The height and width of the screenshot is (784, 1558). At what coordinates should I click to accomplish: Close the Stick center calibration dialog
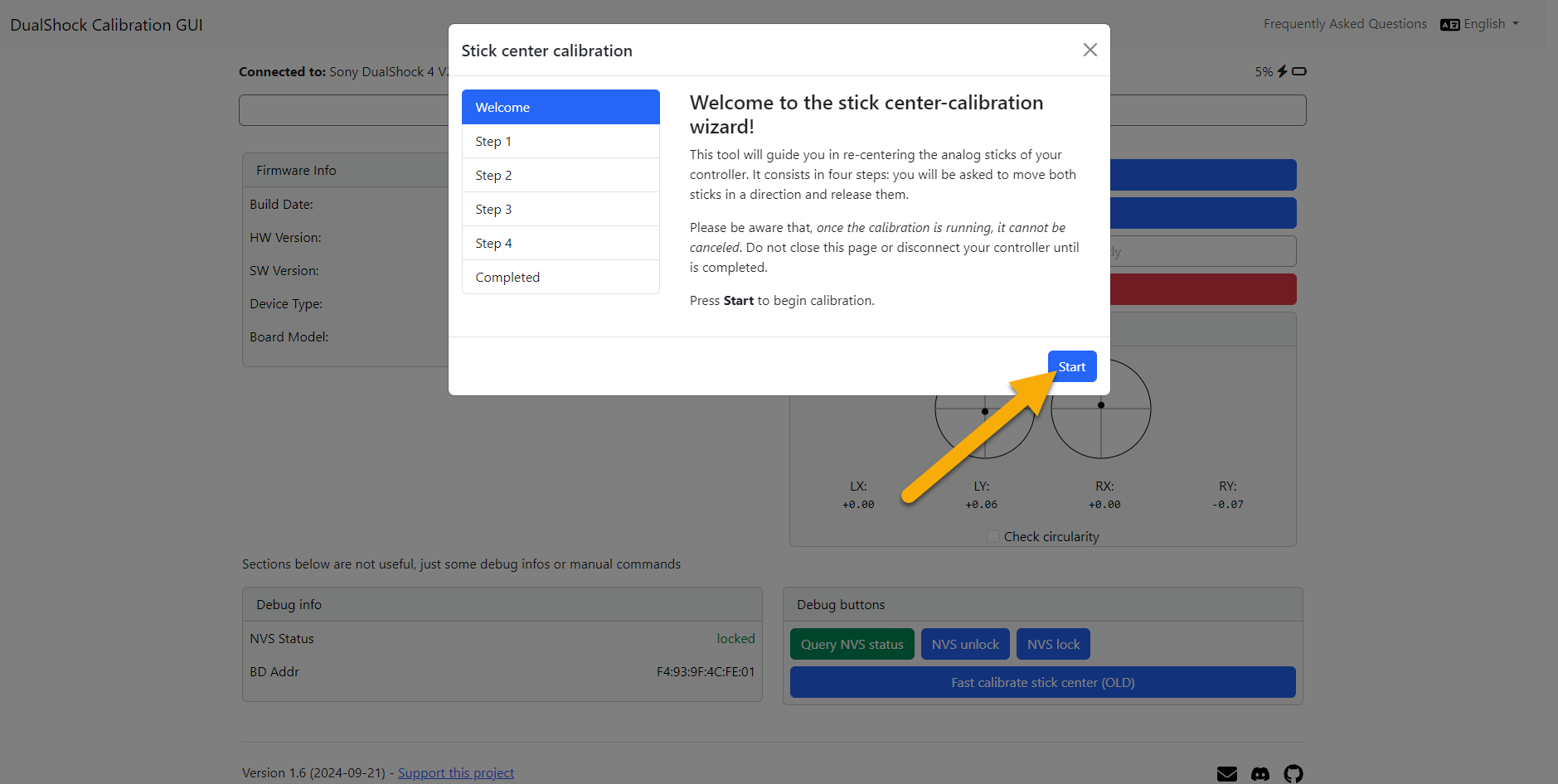(x=1090, y=50)
